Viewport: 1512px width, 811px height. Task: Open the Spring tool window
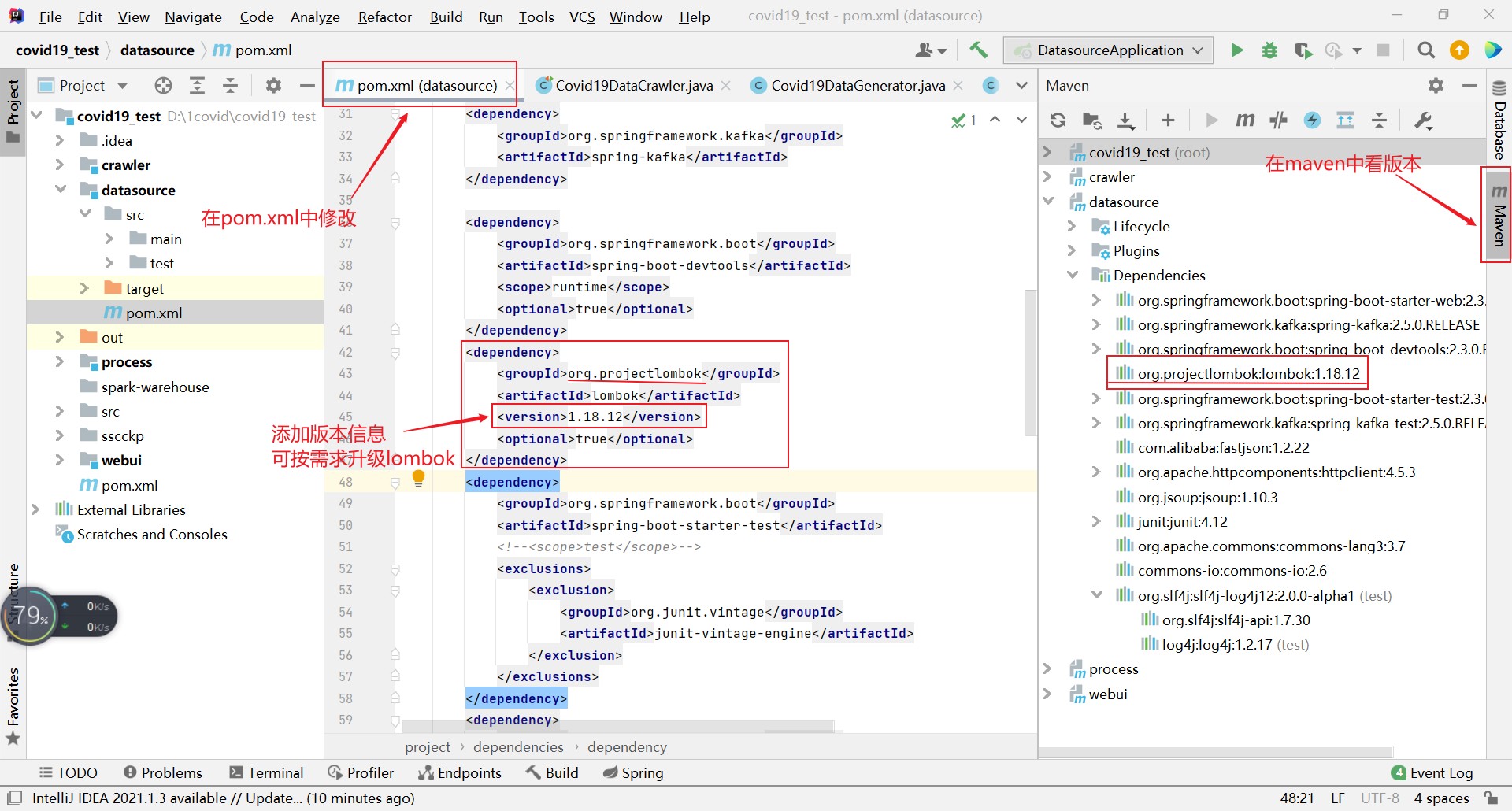633,772
